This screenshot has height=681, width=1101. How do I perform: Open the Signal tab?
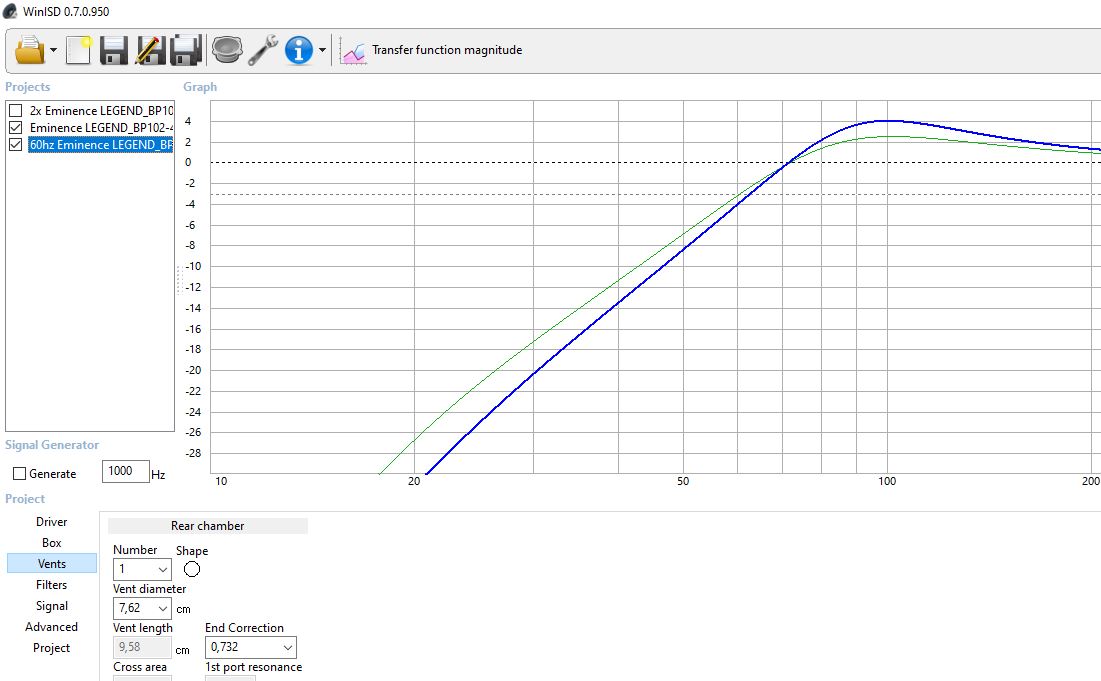(x=52, y=606)
